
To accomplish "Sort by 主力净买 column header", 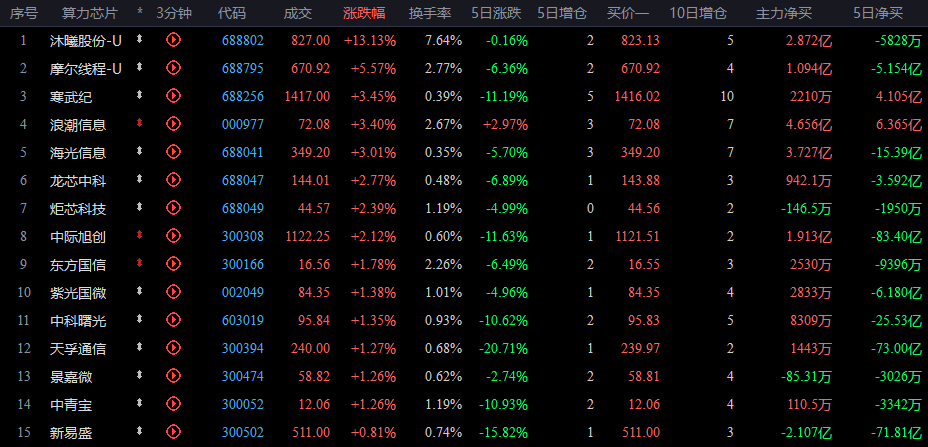I will [x=781, y=13].
